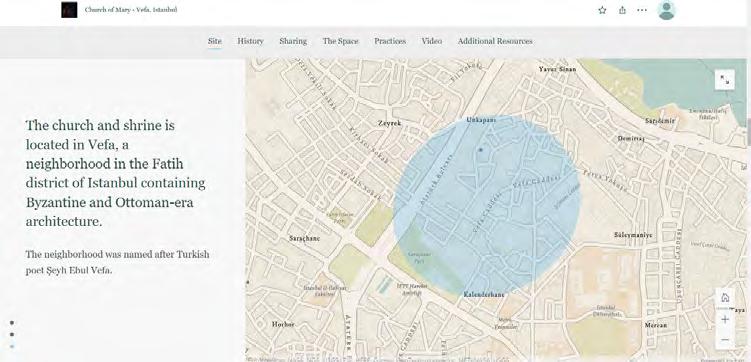
Task: Click the Kalenderhane label on the map
Action: click(484, 294)
